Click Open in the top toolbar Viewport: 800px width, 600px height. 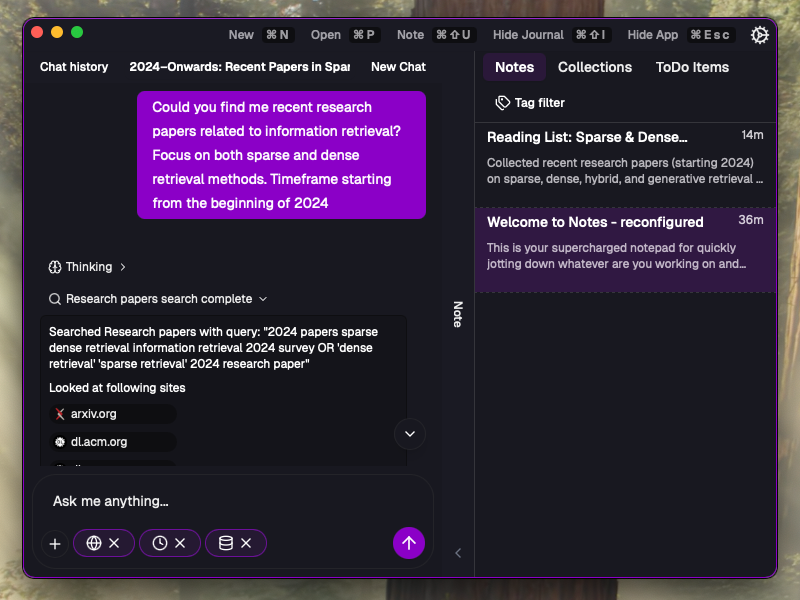326,35
